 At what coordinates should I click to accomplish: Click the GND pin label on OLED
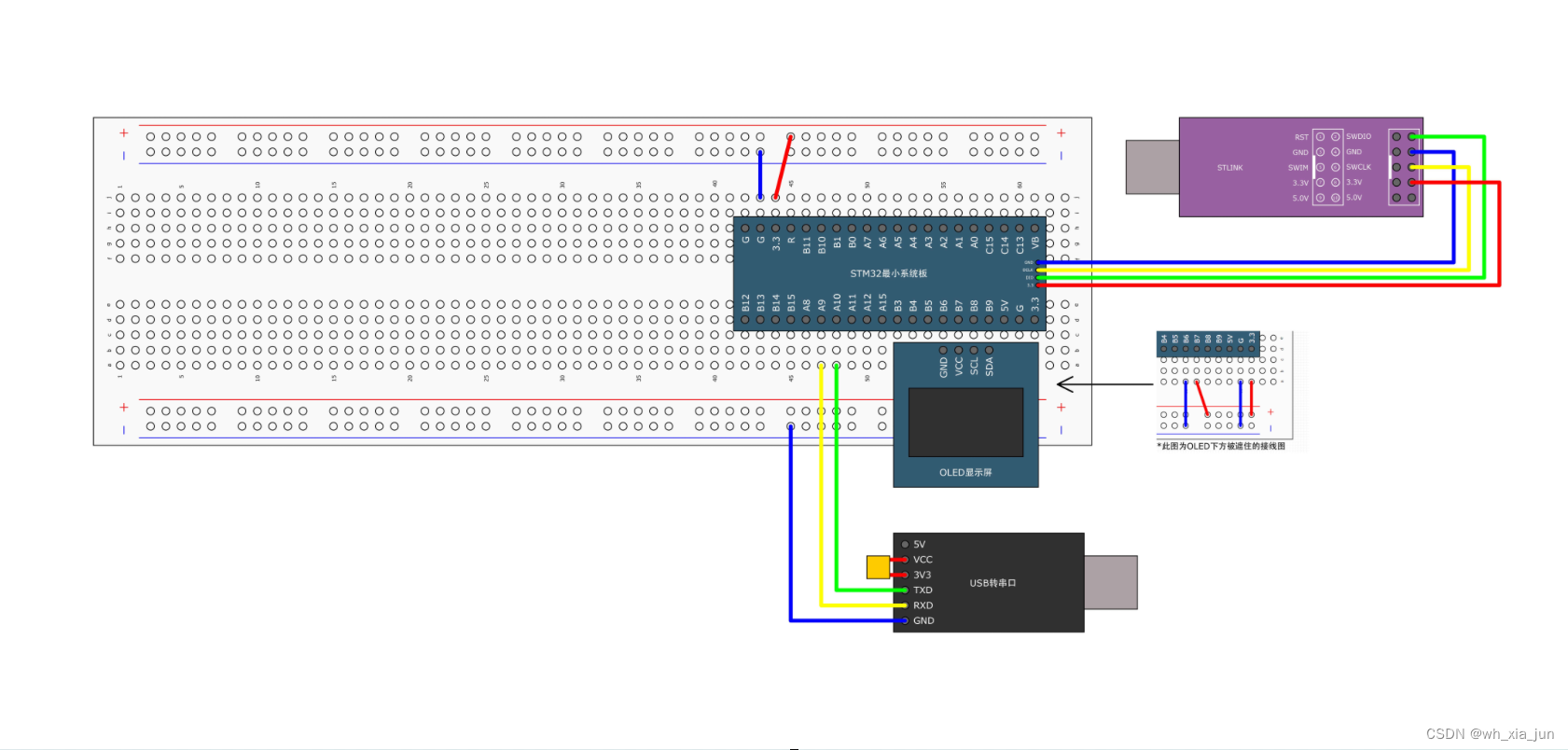943,367
